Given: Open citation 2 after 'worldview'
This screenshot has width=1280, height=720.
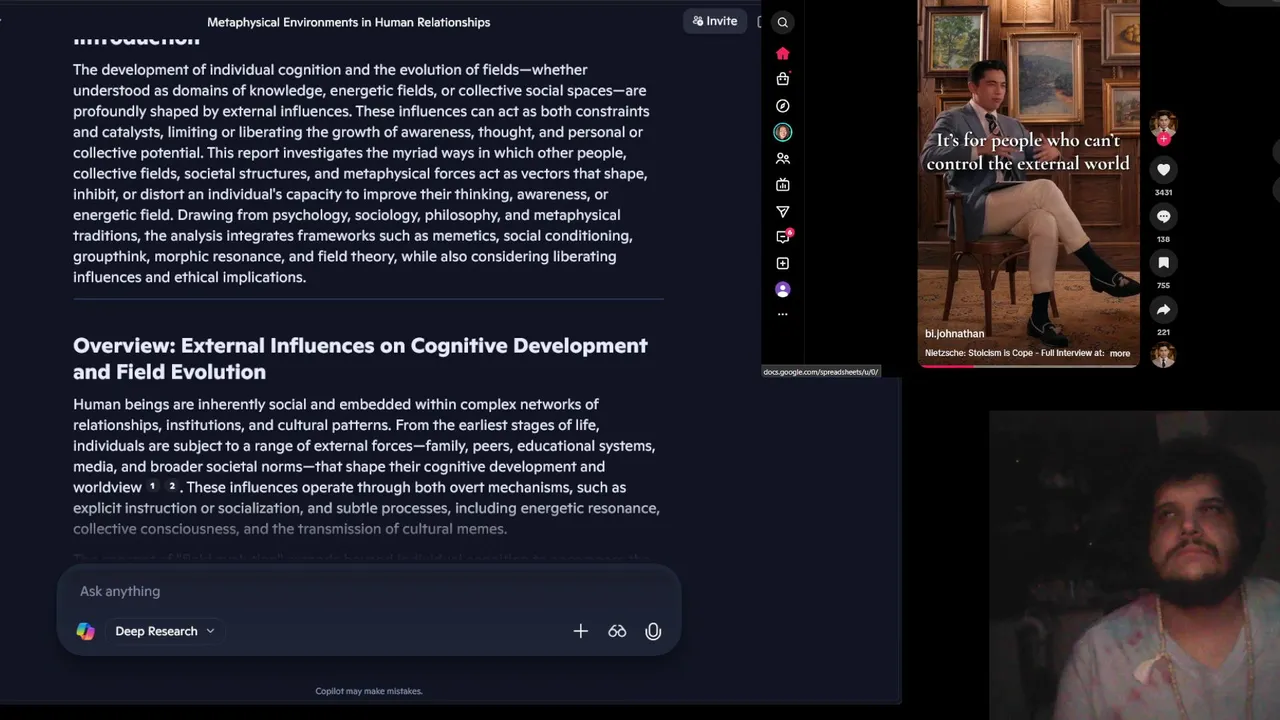Looking at the screenshot, I should click(x=172, y=487).
